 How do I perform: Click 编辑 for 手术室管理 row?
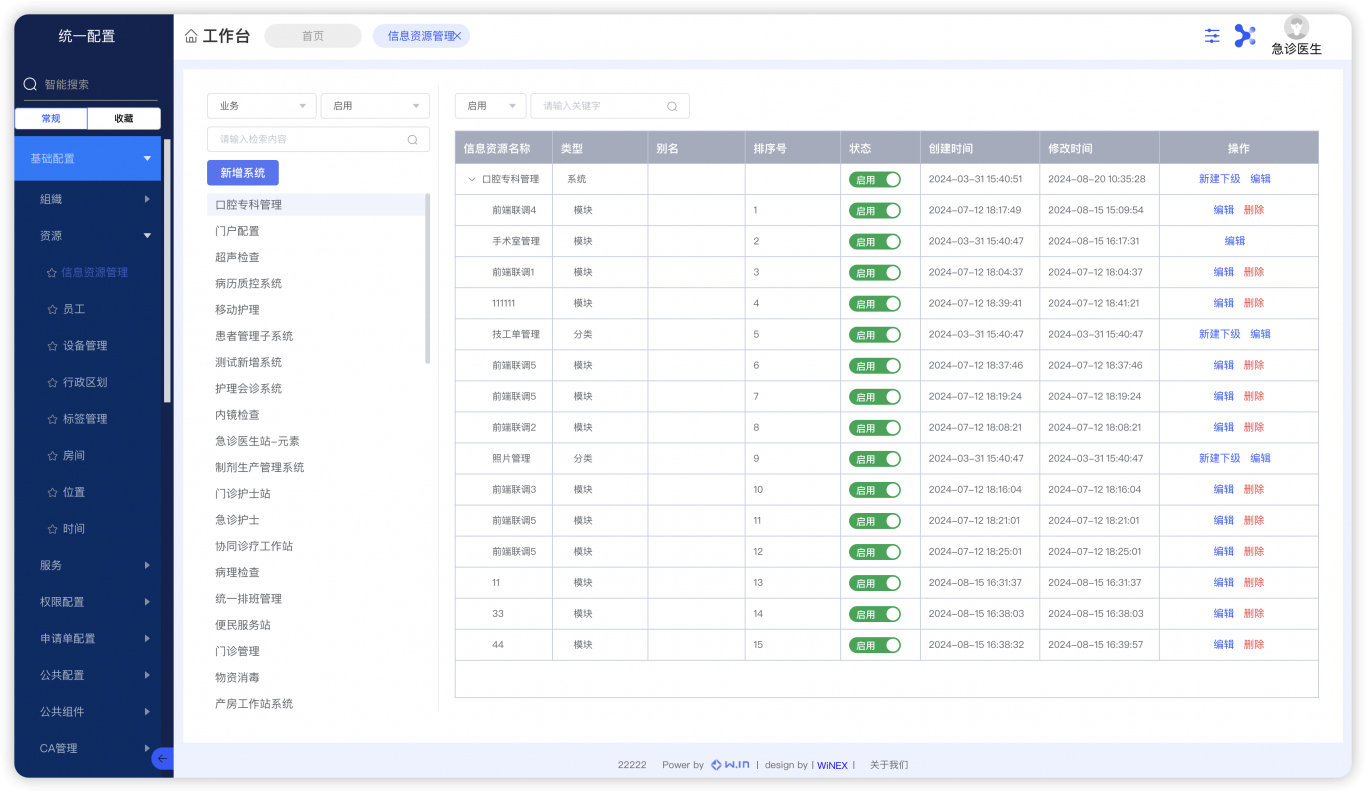tap(1235, 241)
